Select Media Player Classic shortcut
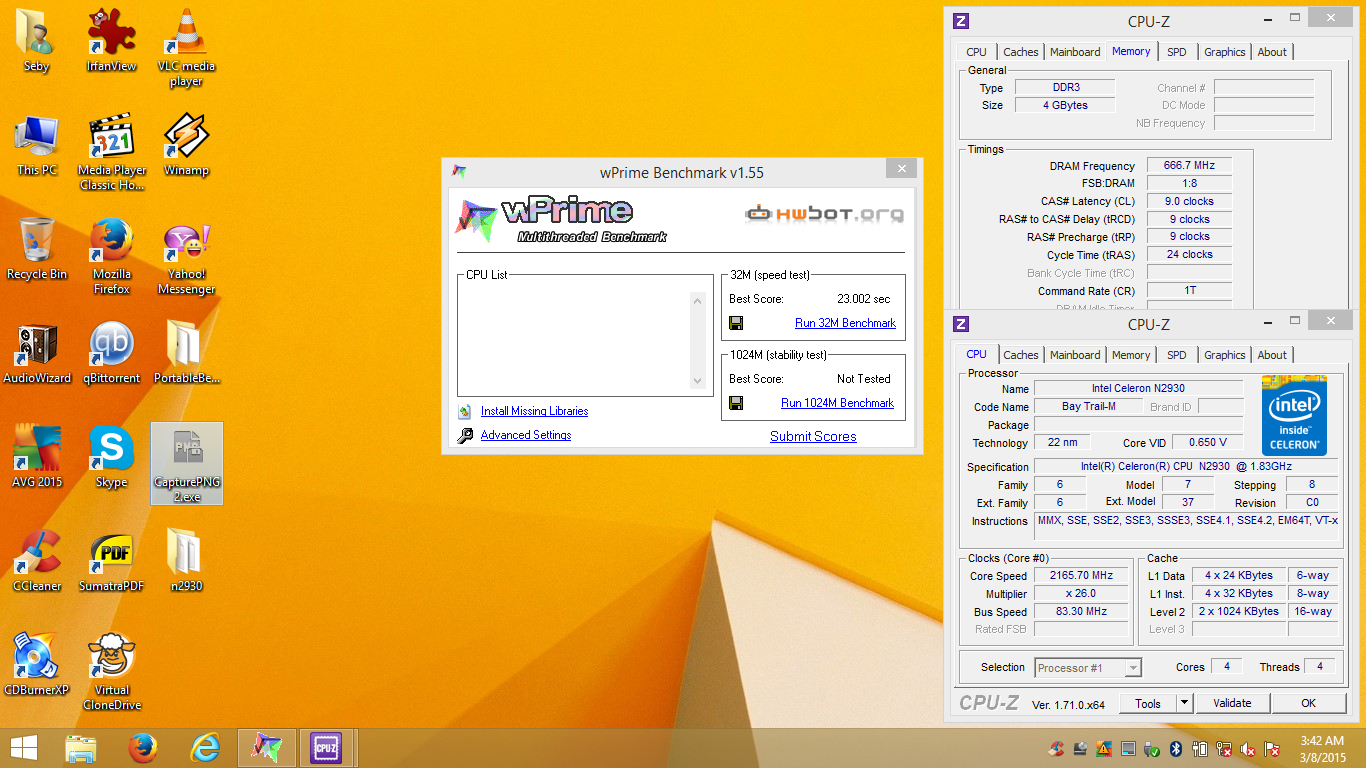The image size is (1366, 768). (111, 153)
